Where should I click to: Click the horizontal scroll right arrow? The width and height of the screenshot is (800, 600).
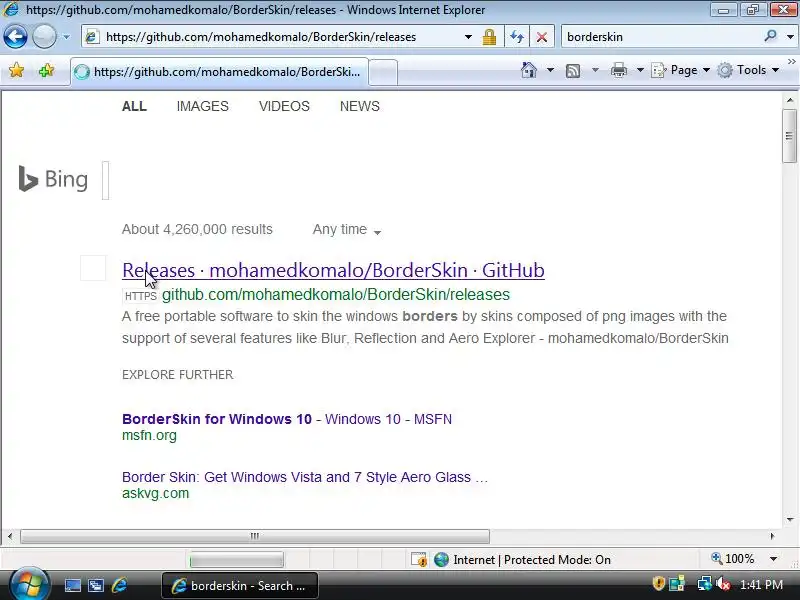[772, 536]
